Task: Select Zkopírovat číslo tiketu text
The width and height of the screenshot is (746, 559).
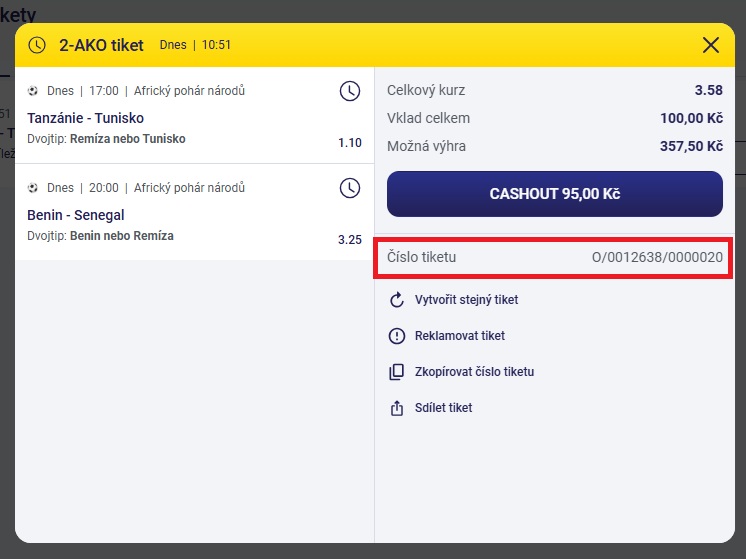Action: (474, 372)
